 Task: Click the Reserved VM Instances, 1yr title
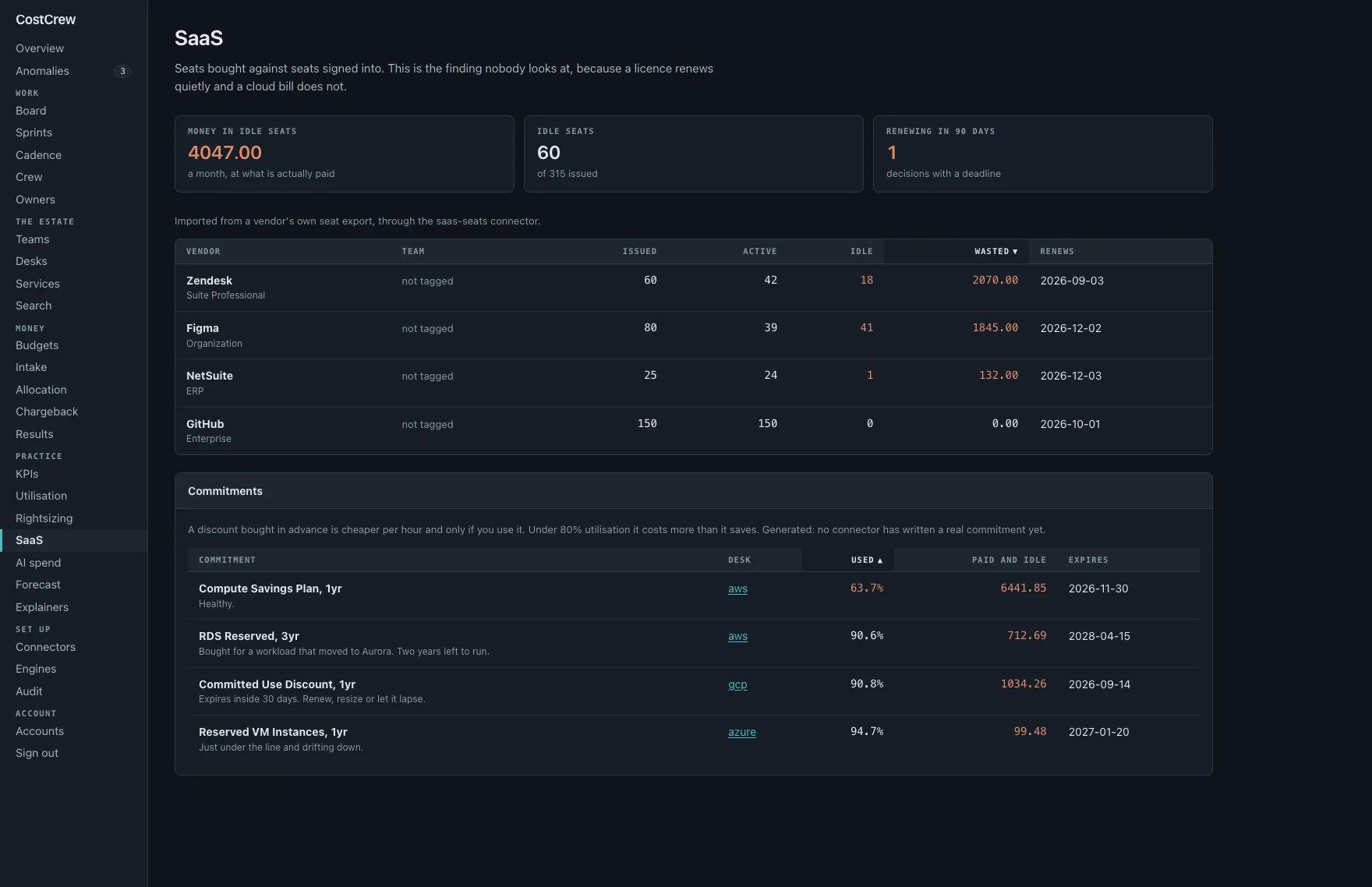(x=273, y=732)
